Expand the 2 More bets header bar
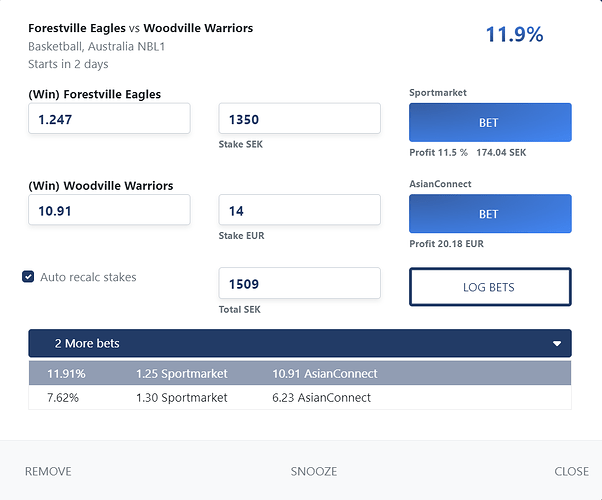The height and width of the screenshot is (500, 602). click(299, 344)
